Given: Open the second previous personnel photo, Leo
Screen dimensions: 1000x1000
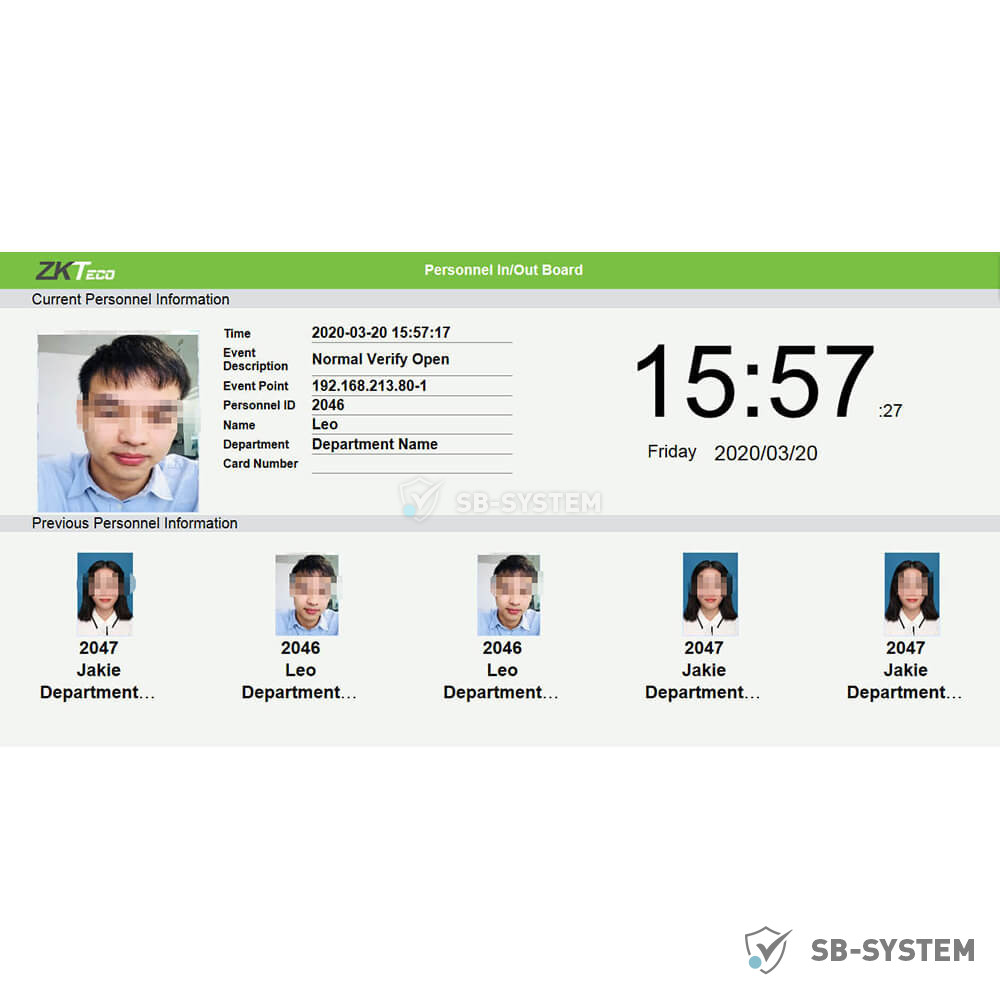Looking at the screenshot, I should pos(307,594).
